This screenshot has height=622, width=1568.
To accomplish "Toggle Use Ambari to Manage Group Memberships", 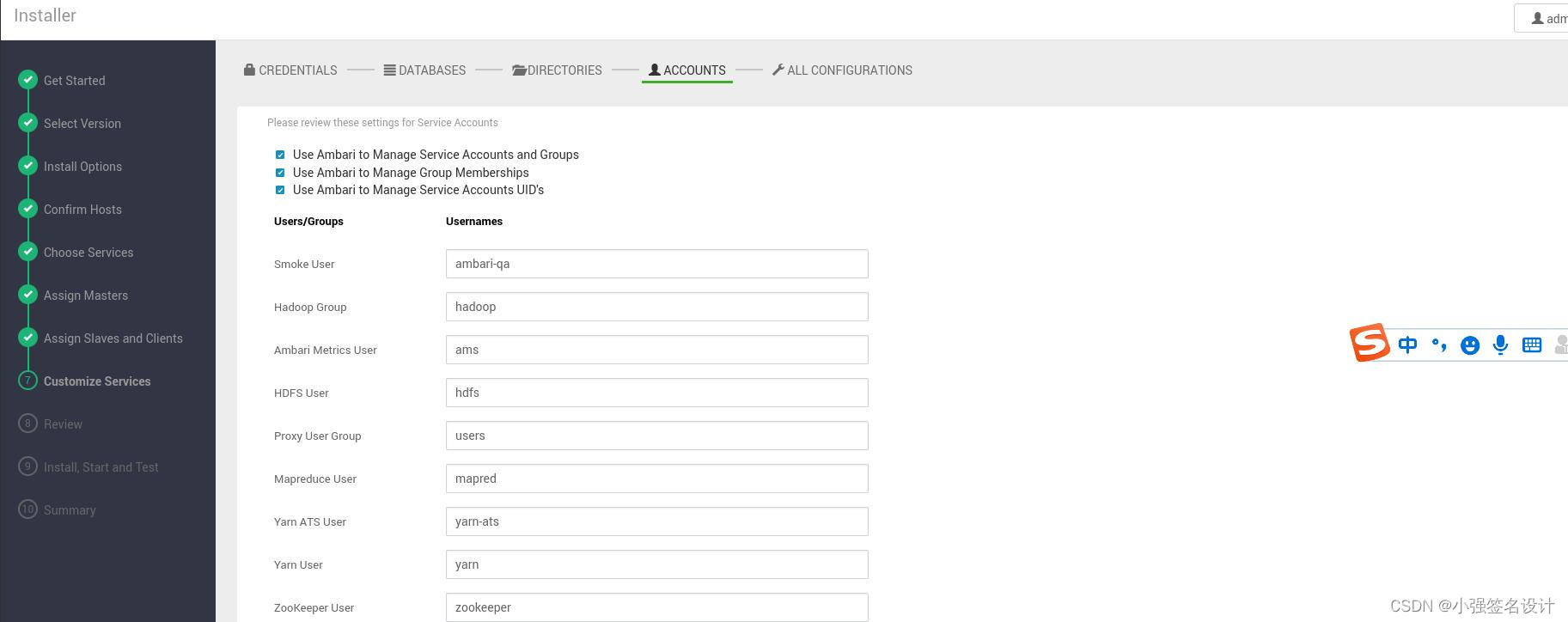I will point(279,173).
